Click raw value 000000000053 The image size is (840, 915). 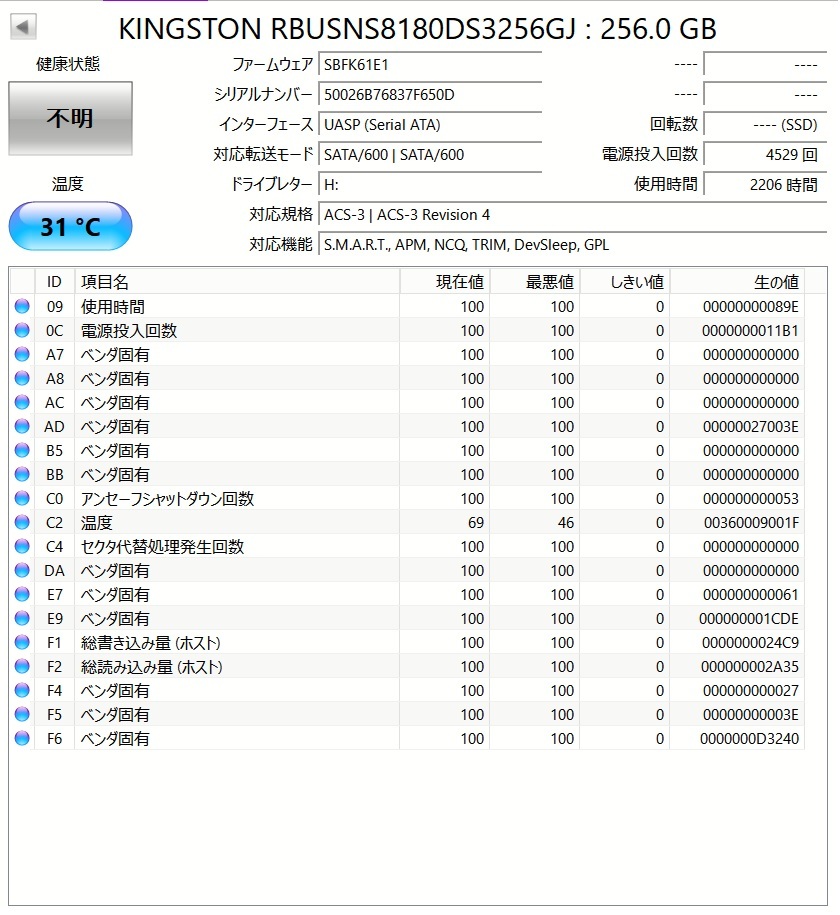tap(751, 498)
